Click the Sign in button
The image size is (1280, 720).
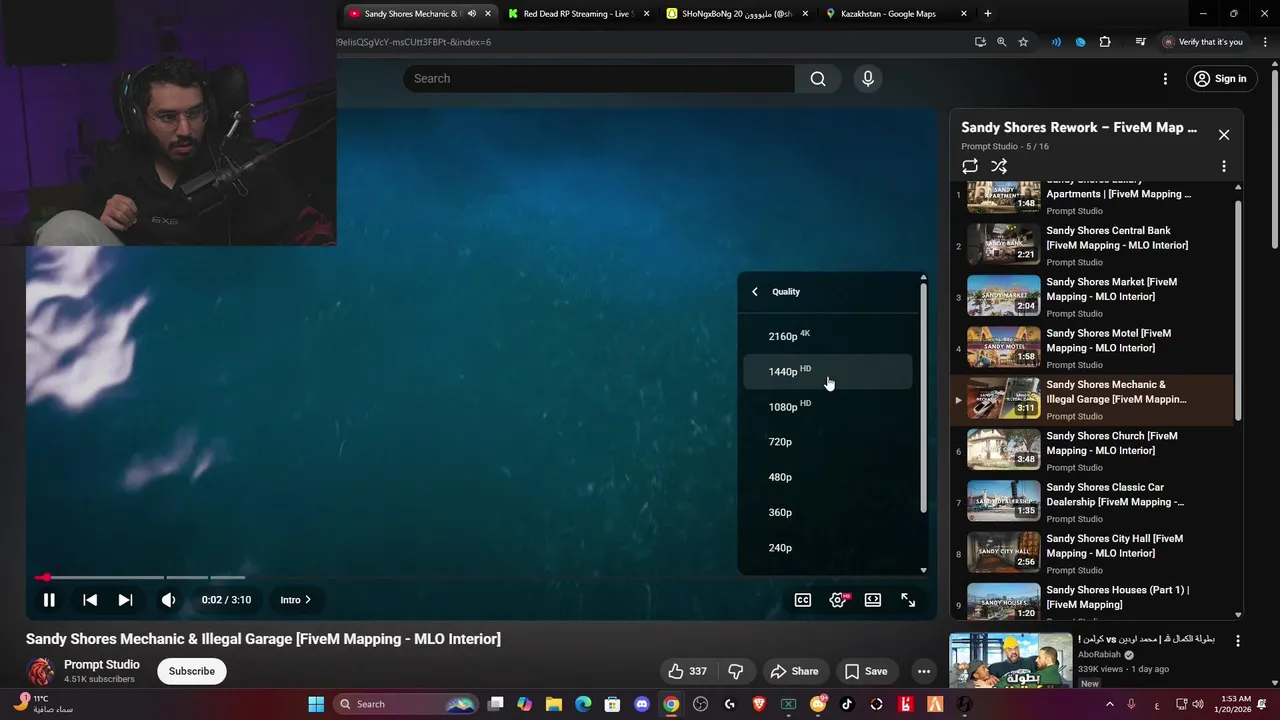pyautogui.click(x=1221, y=79)
